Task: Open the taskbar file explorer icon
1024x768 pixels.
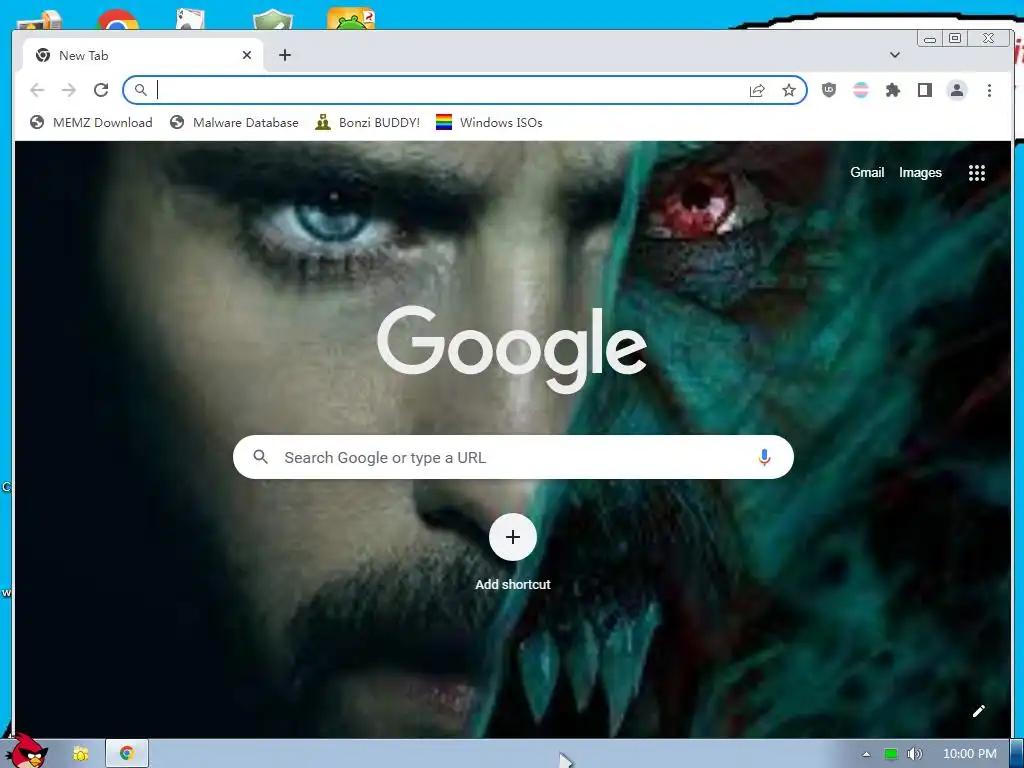Action: pos(80,754)
